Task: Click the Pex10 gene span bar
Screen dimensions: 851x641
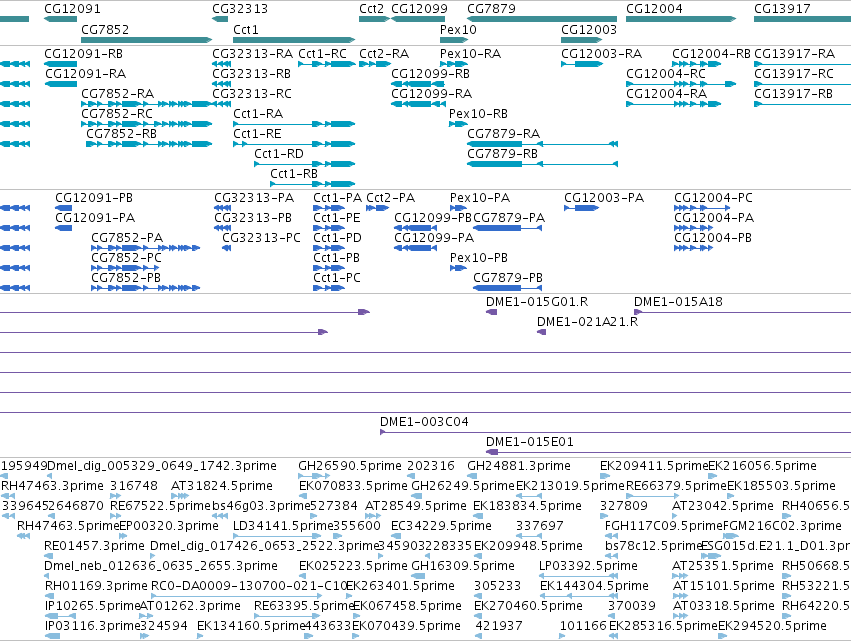Action: (x=454, y=40)
